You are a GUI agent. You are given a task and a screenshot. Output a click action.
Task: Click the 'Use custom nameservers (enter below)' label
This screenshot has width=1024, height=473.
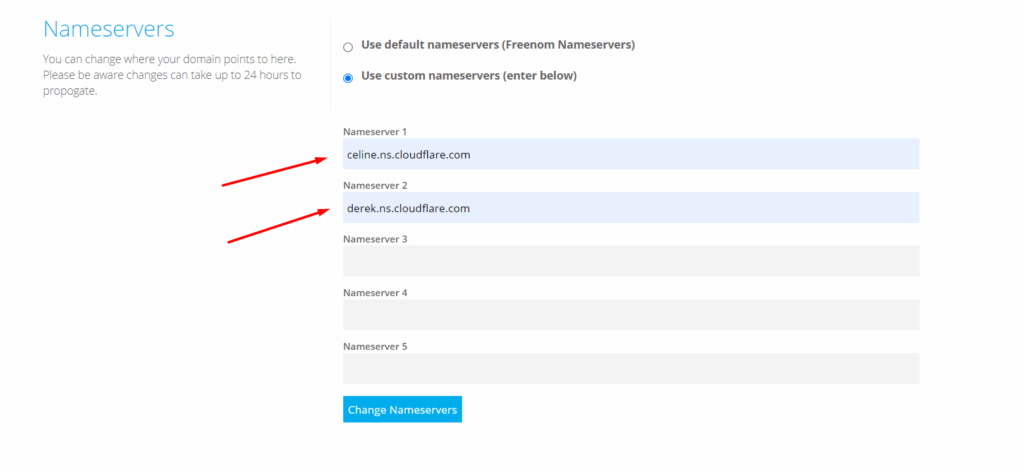pyautogui.click(x=469, y=76)
